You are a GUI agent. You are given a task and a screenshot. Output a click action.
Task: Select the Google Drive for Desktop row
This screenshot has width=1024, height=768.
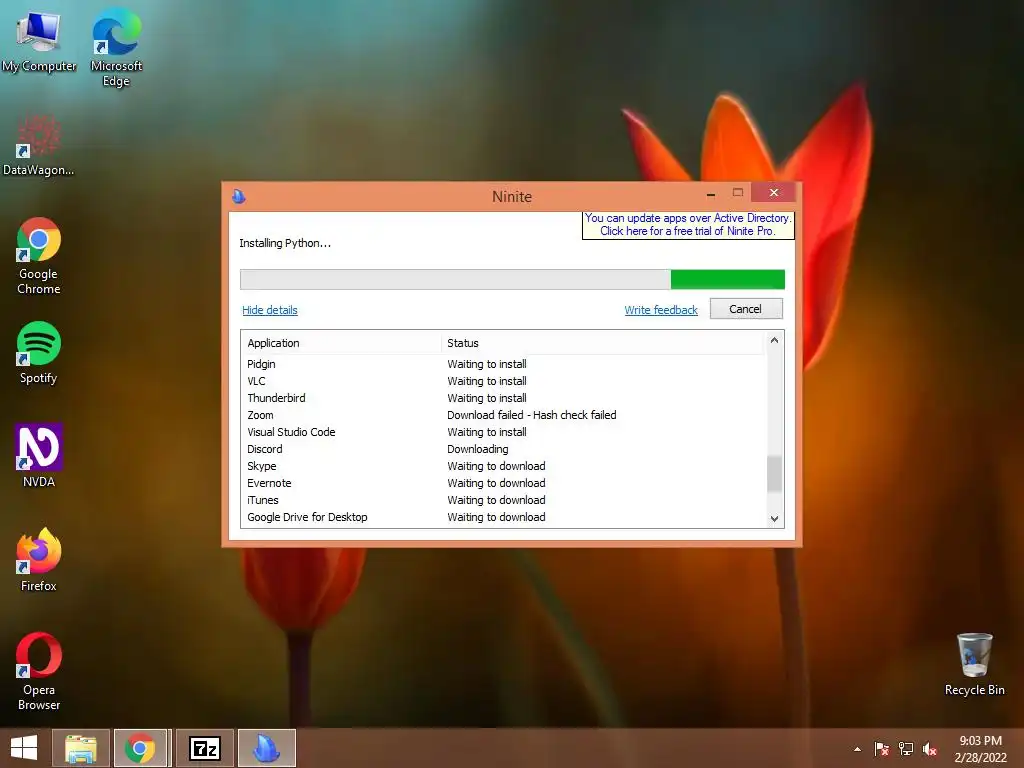pyautogui.click(x=503, y=517)
